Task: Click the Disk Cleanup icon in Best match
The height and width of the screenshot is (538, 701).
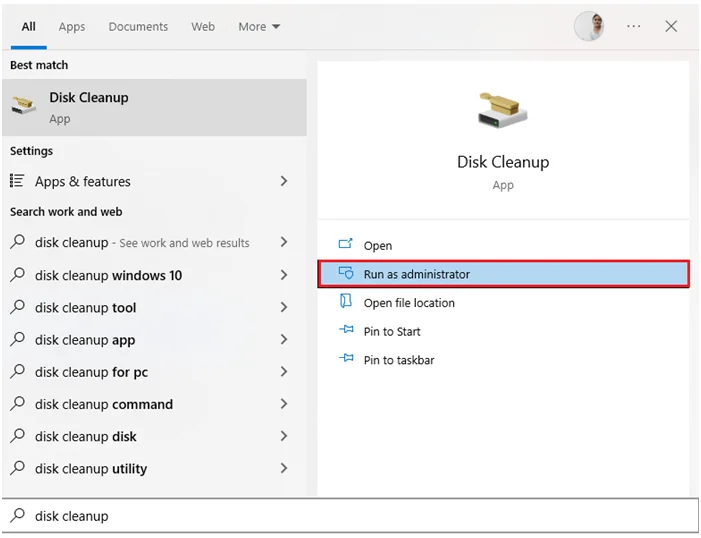Action: point(23,106)
